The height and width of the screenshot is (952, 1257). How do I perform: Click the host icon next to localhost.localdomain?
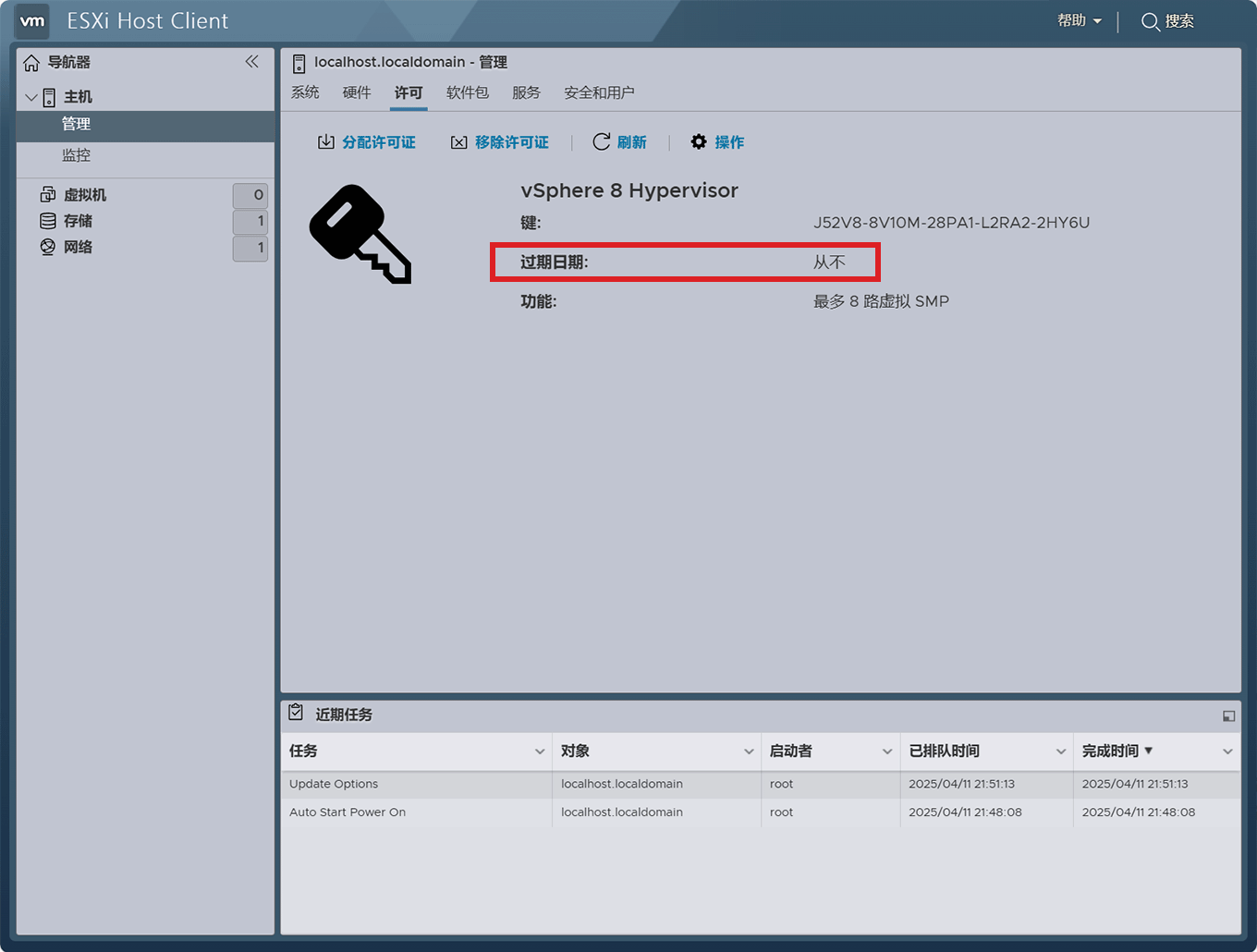[299, 62]
